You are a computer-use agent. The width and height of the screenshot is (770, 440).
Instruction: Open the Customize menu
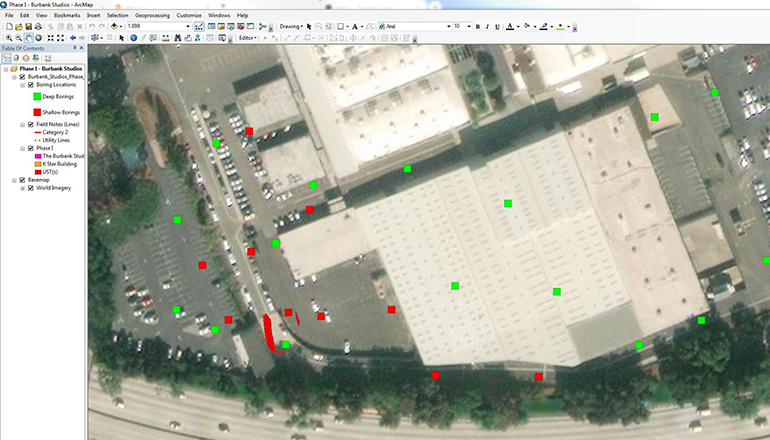(189, 15)
